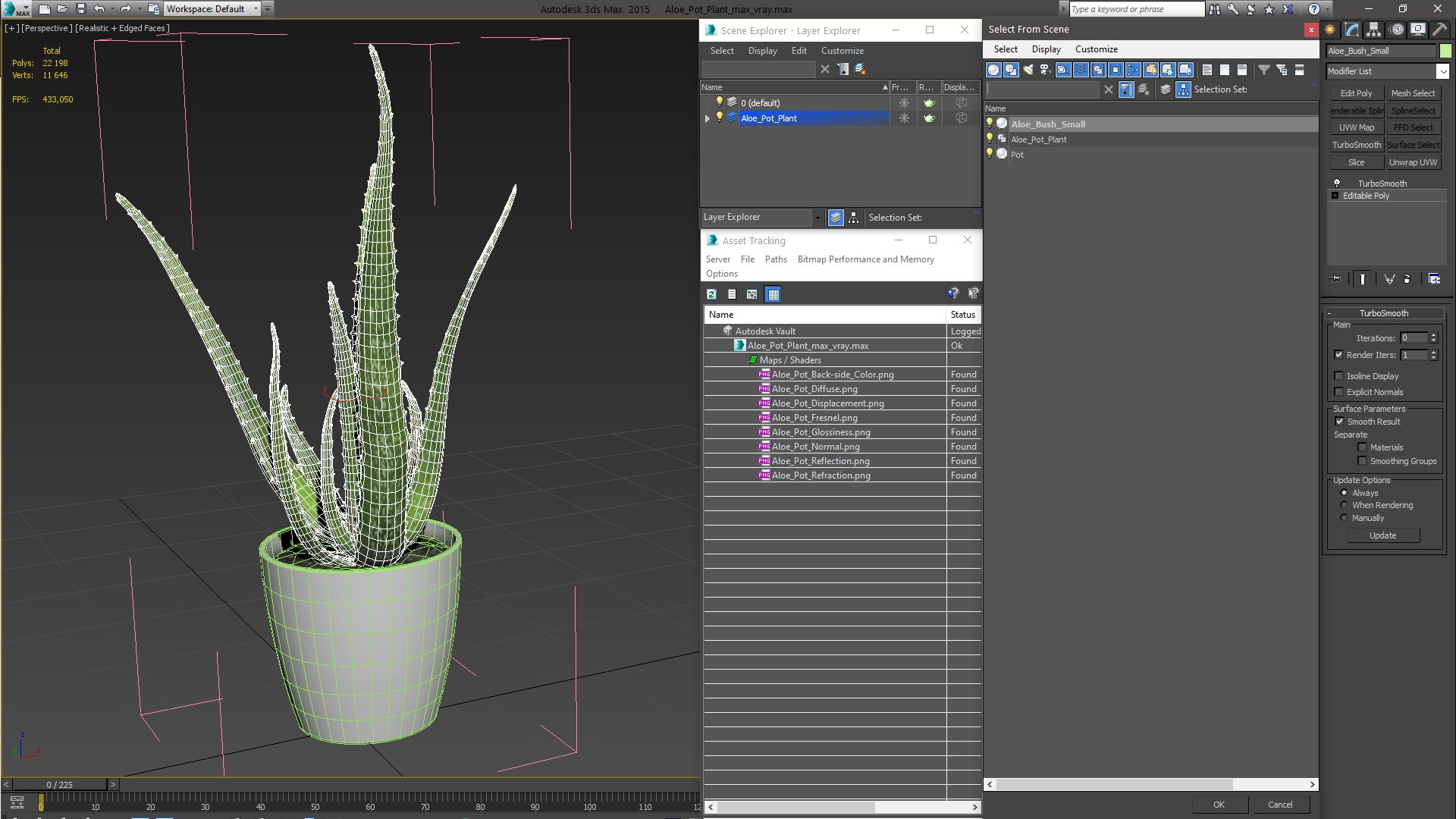Increase the Iterations spinner value
The width and height of the screenshot is (1456, 819).
point(1433,335)
